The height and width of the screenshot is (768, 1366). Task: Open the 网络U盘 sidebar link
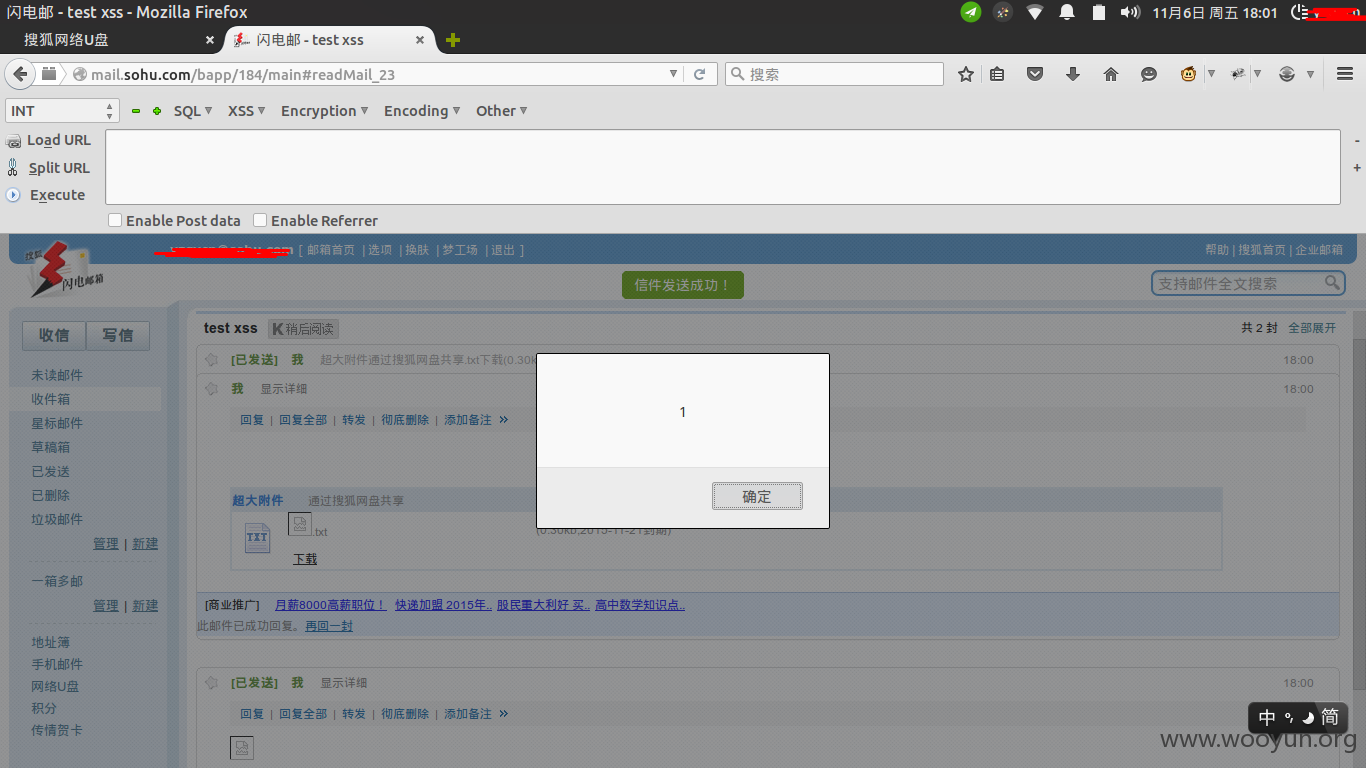tap(55, 686)
